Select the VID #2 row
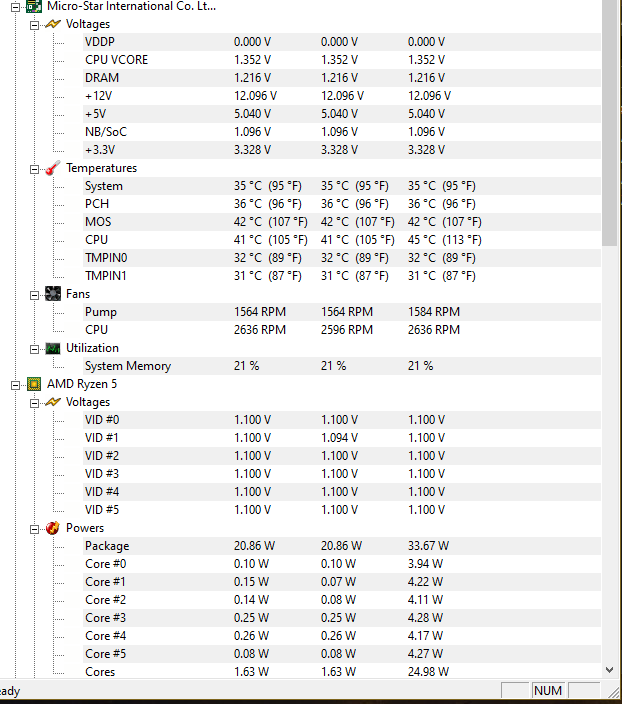The height and width of the screenshot is (704, 622). [342, 456]
